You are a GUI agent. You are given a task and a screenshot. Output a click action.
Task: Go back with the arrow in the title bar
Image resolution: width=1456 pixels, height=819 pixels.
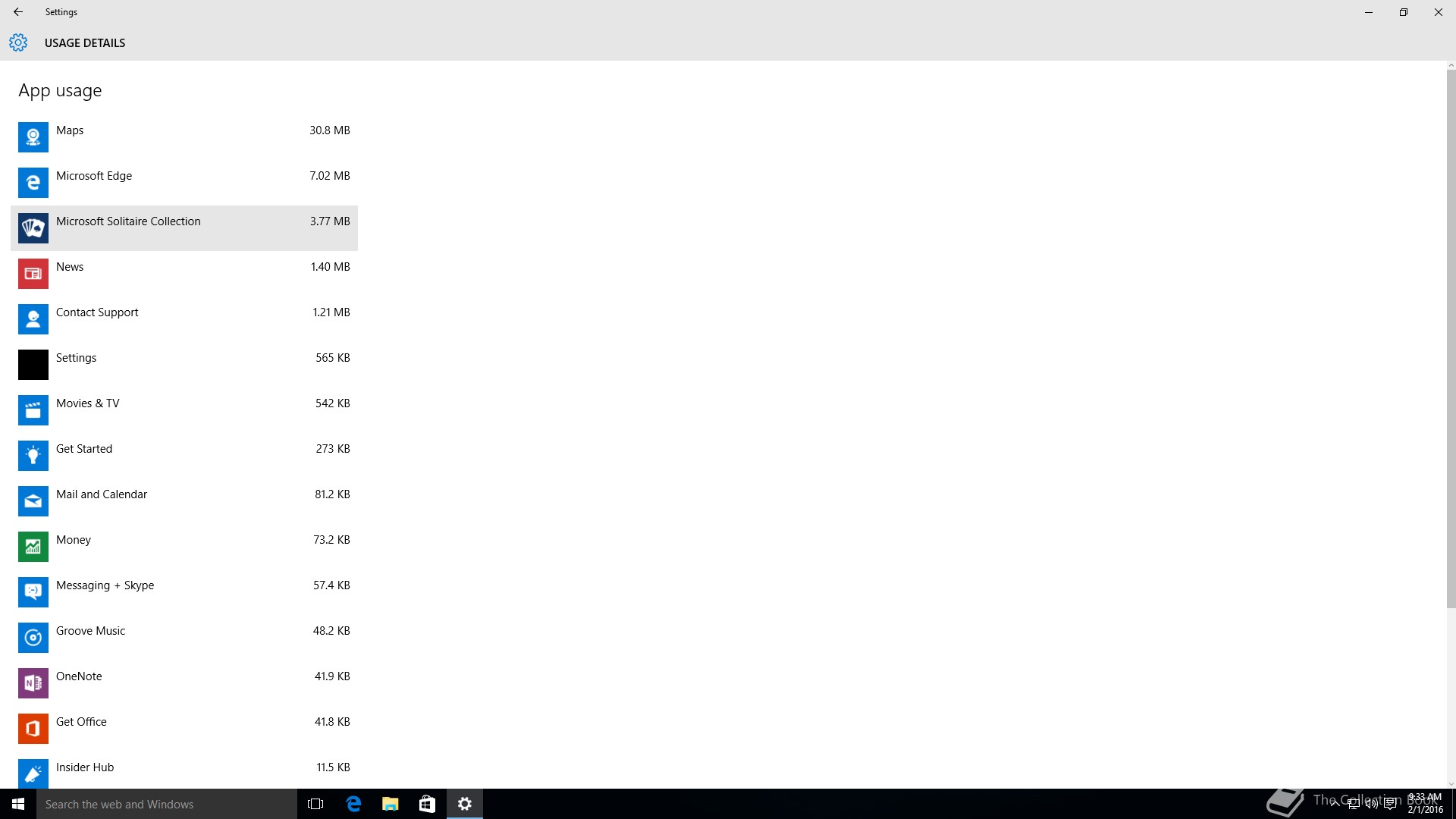[18, 12]
